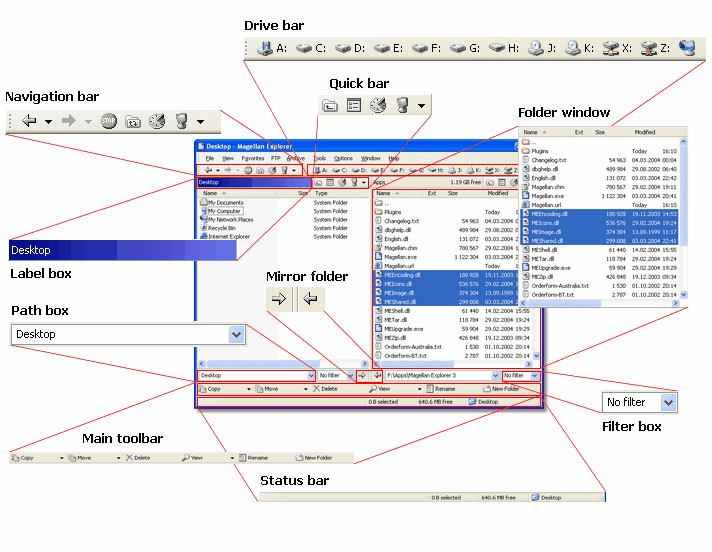Choose drive F: in enlarged Drive bar
The height and width of the screenshot is (552, 712).
(426, 48)
